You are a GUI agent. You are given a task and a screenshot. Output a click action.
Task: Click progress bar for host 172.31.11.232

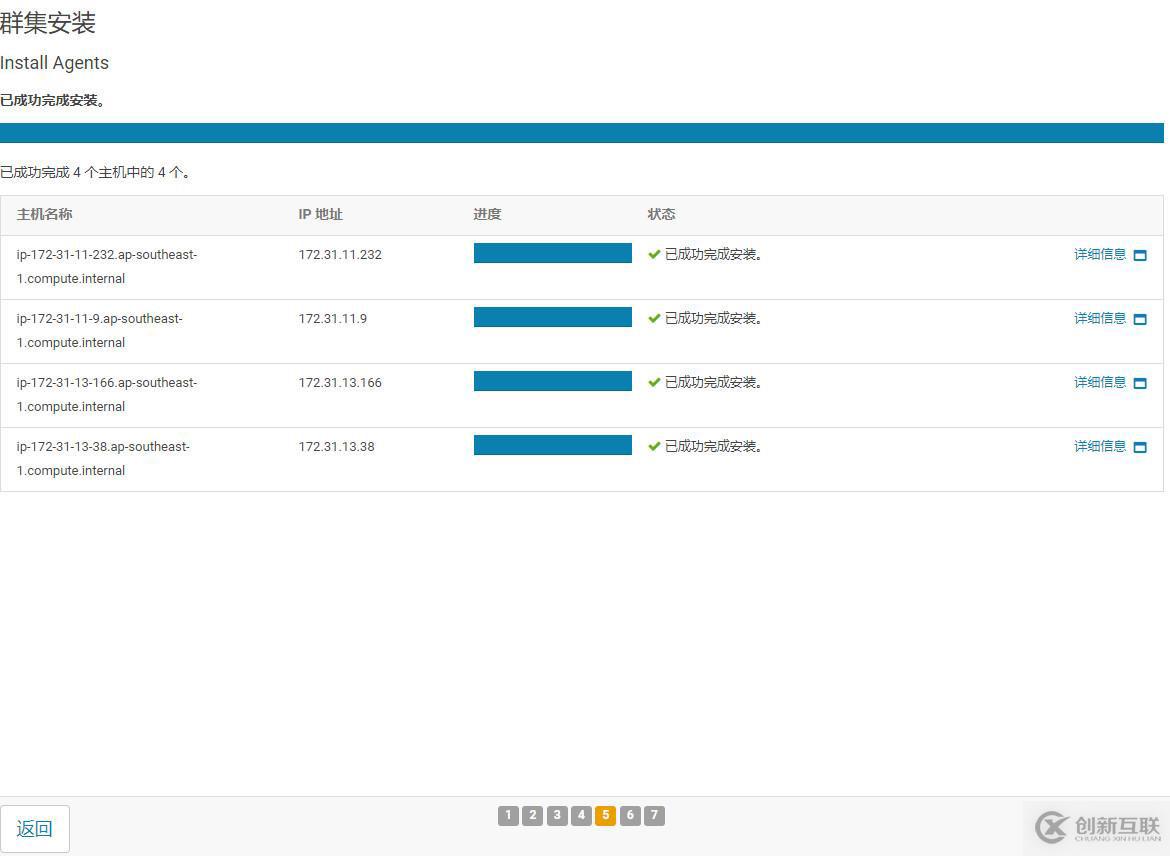point(553,253)
